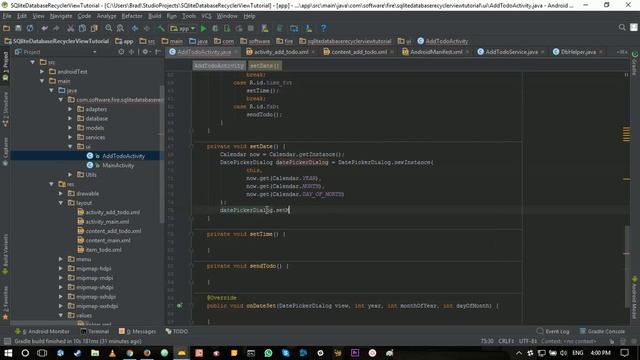This screenshot has width=640, height=360.
Task: Switch to DbHelper.java tab
Action: [x=578, y=52]
